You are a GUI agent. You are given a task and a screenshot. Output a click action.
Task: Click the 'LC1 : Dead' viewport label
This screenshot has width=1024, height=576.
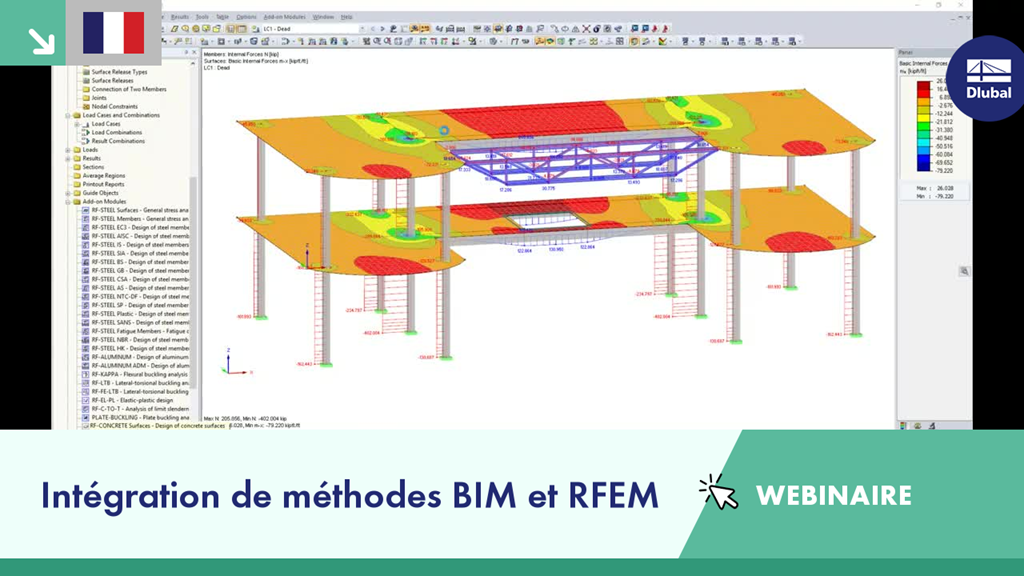point(217,68)
